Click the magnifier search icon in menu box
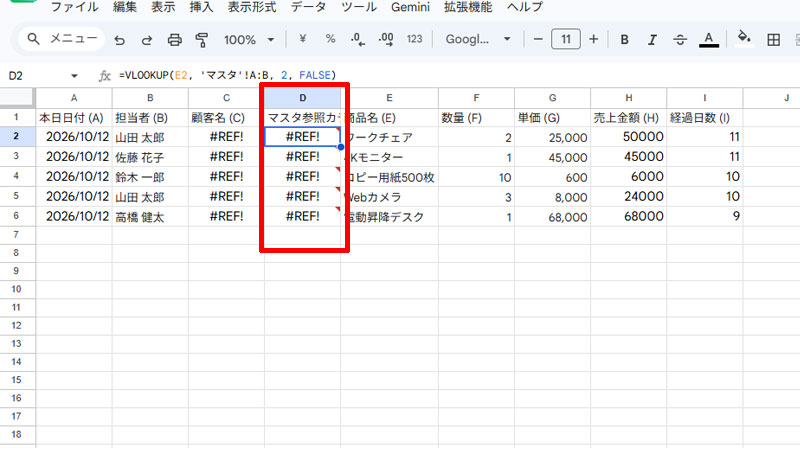The height and width of the screenshot is (450, 800). (x=33, y=39)
